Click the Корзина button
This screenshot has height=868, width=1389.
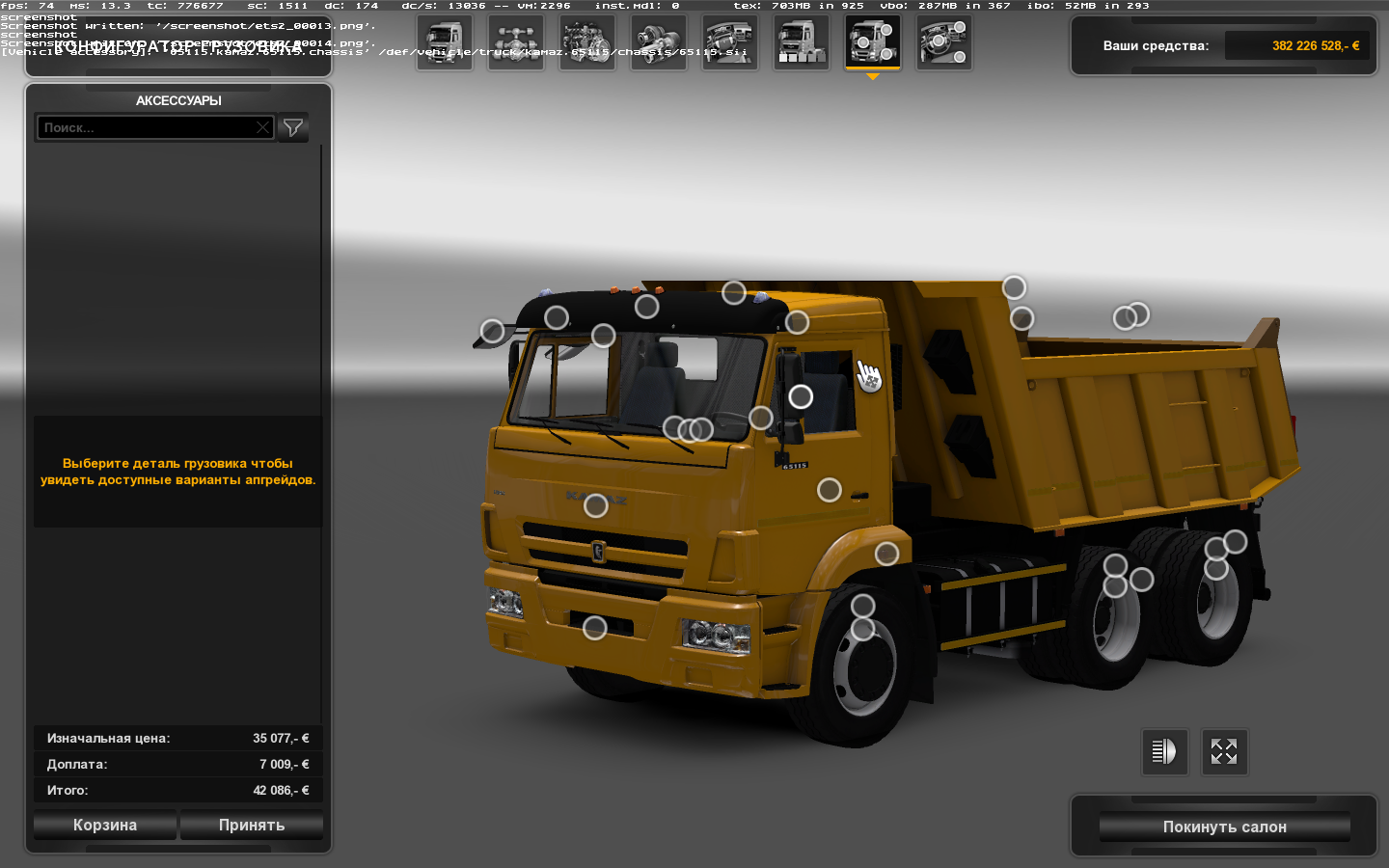(105, 826)
